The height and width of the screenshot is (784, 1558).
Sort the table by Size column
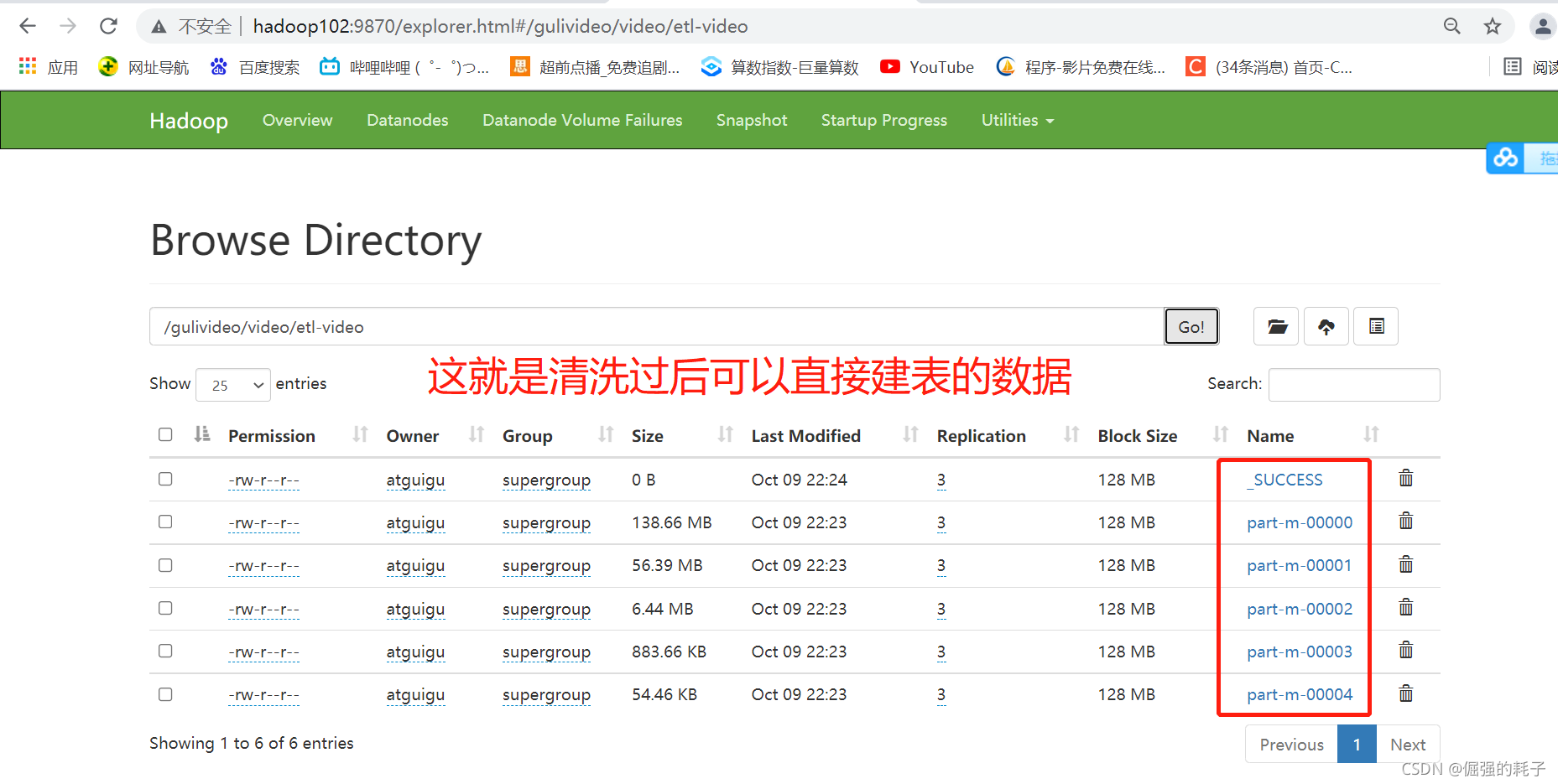tap(648, 436)
